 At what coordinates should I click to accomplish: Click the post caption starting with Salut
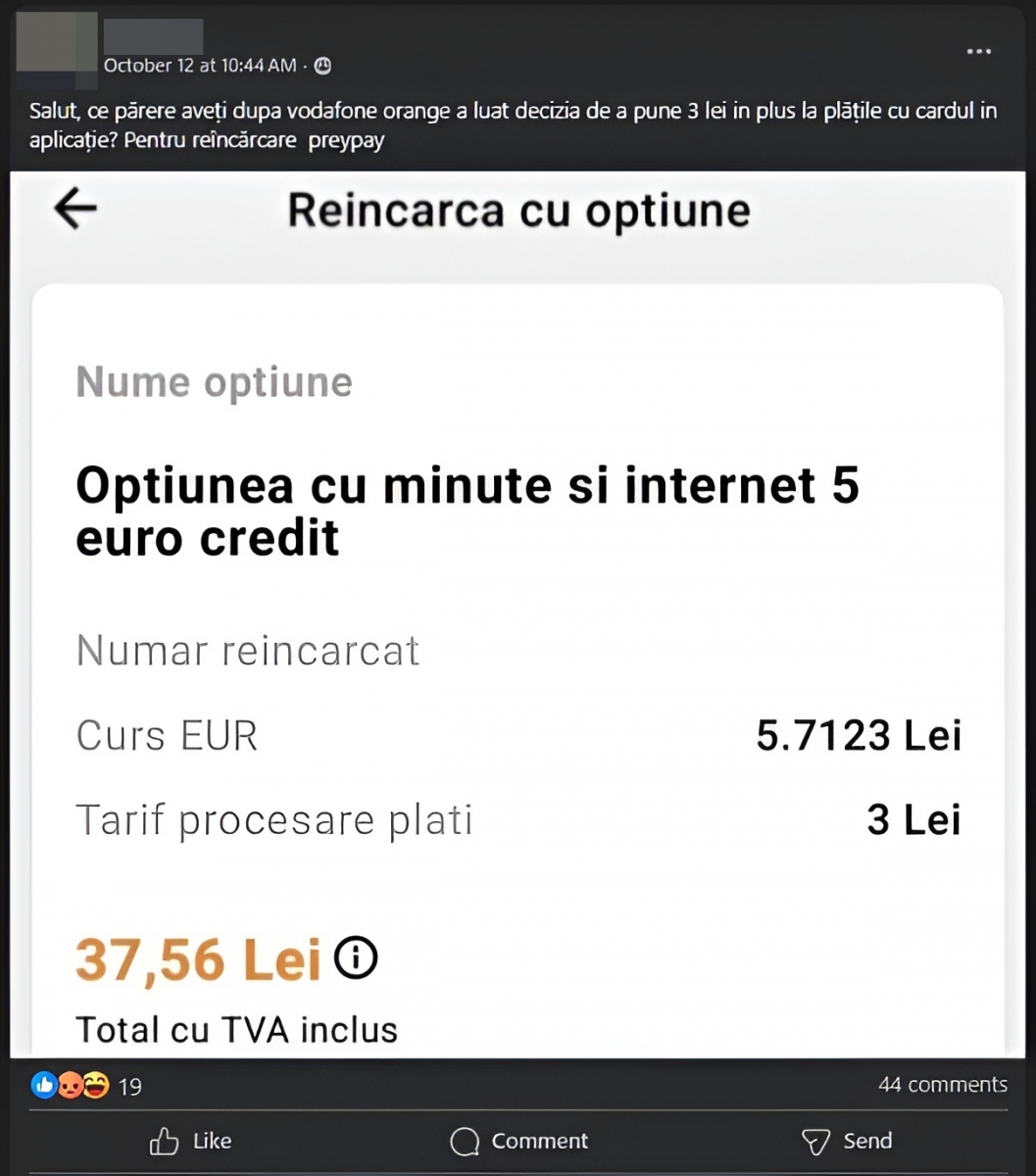[x=513, y=124]
